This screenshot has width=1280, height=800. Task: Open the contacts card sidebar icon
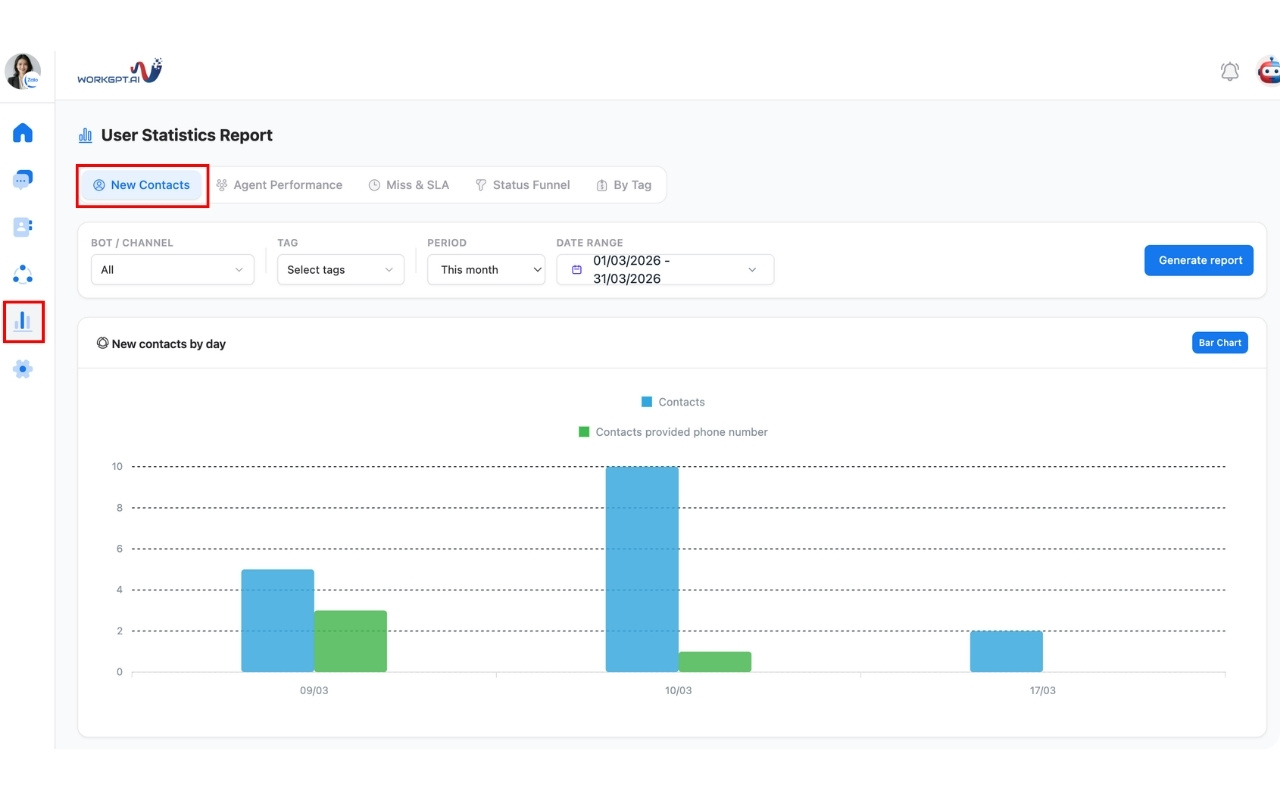[x=22, y=227]
